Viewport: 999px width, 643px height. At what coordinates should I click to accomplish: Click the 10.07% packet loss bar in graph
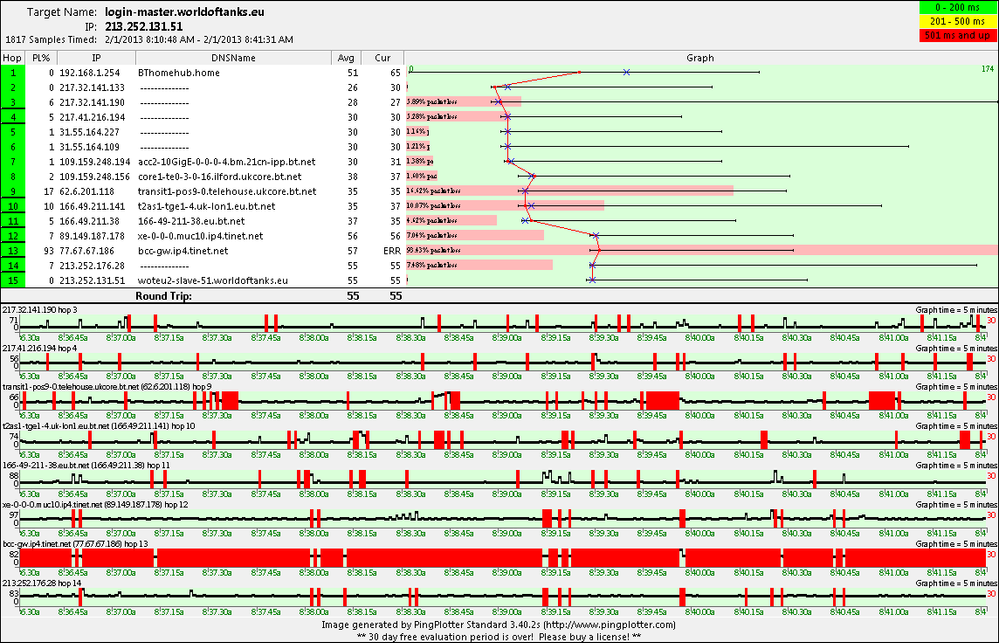coord(505,205)
